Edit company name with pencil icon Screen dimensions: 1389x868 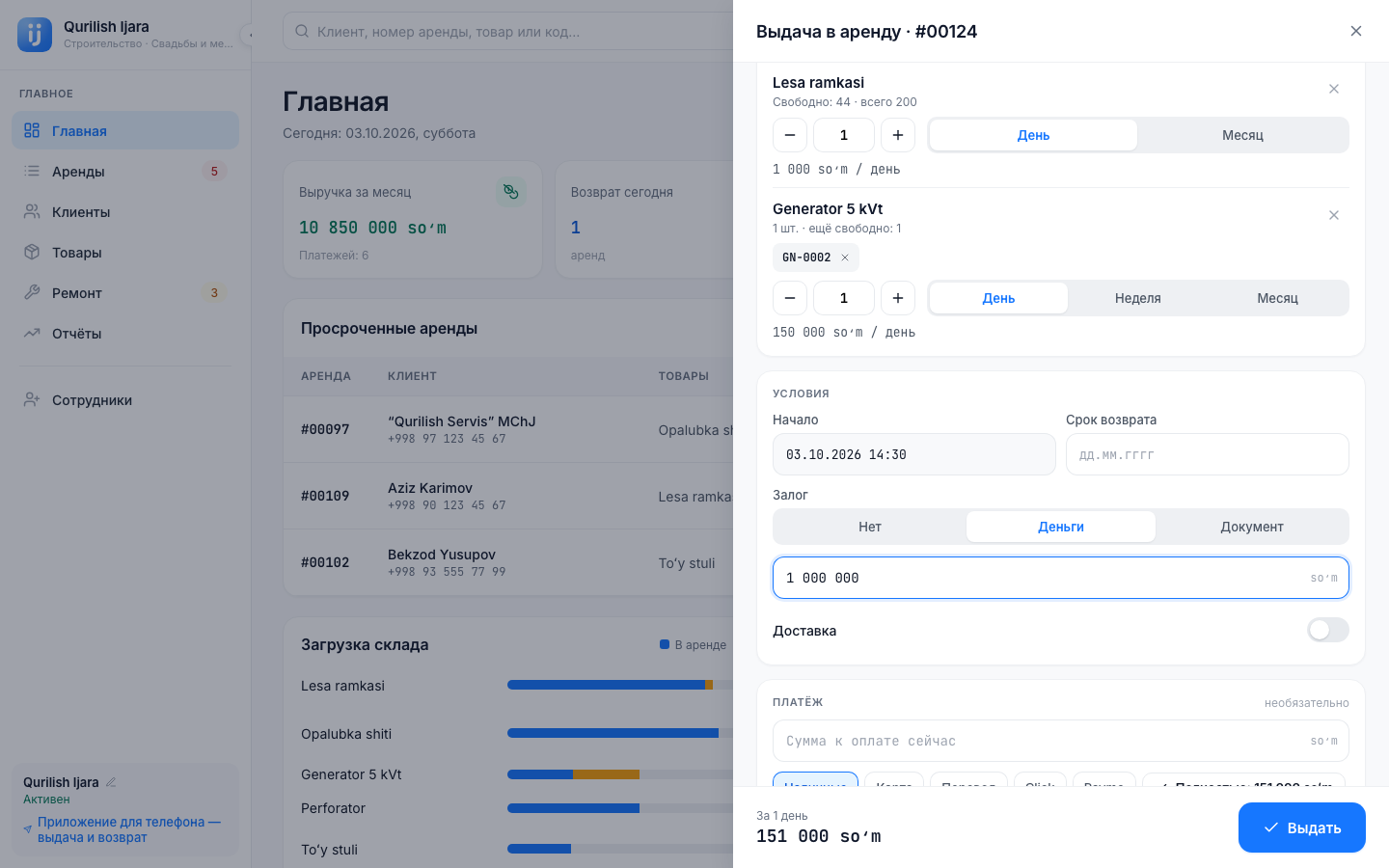click(x=111, y=782)
